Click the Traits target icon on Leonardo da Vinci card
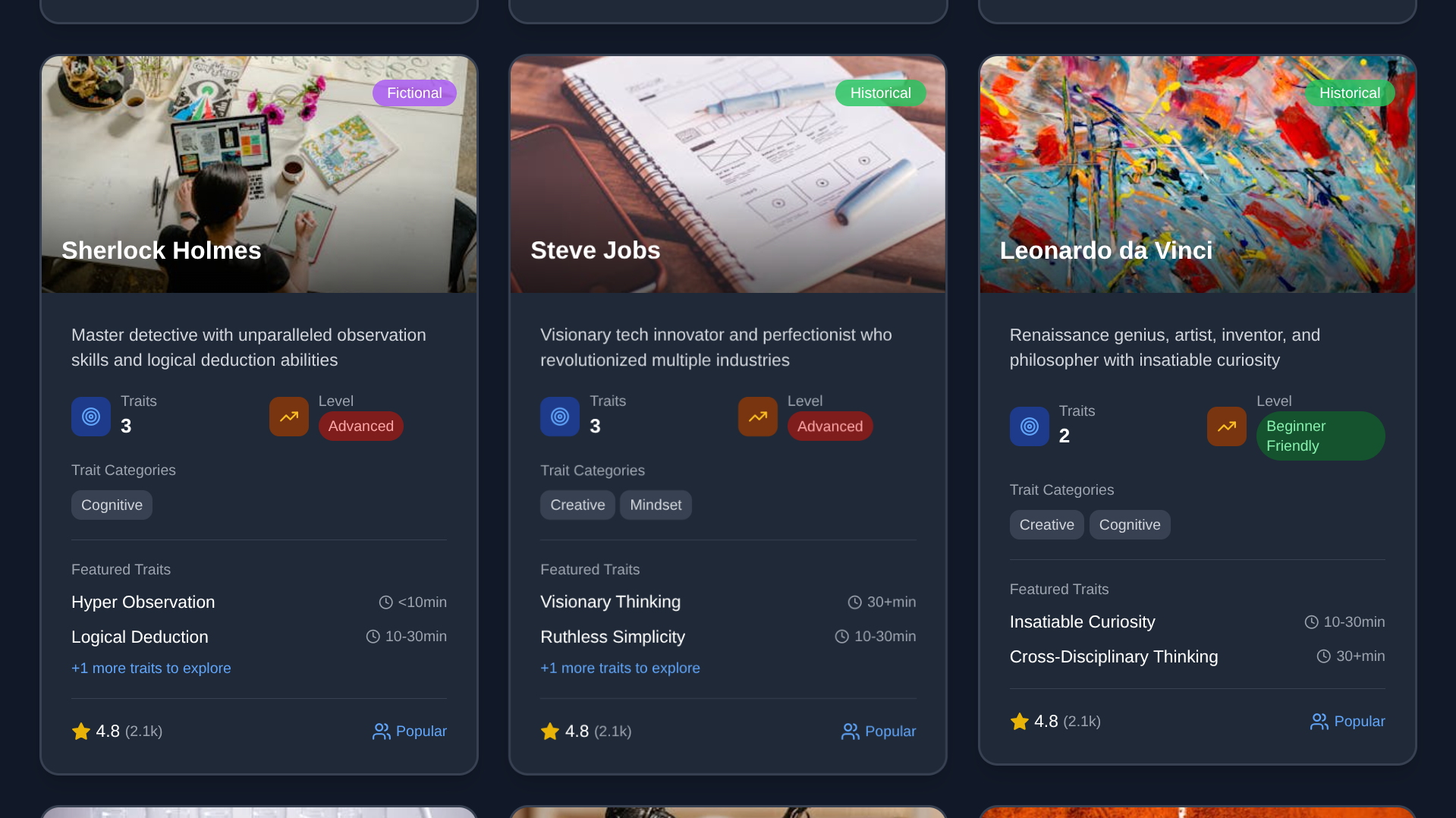1456x818 pixels. click(1030, 426)
